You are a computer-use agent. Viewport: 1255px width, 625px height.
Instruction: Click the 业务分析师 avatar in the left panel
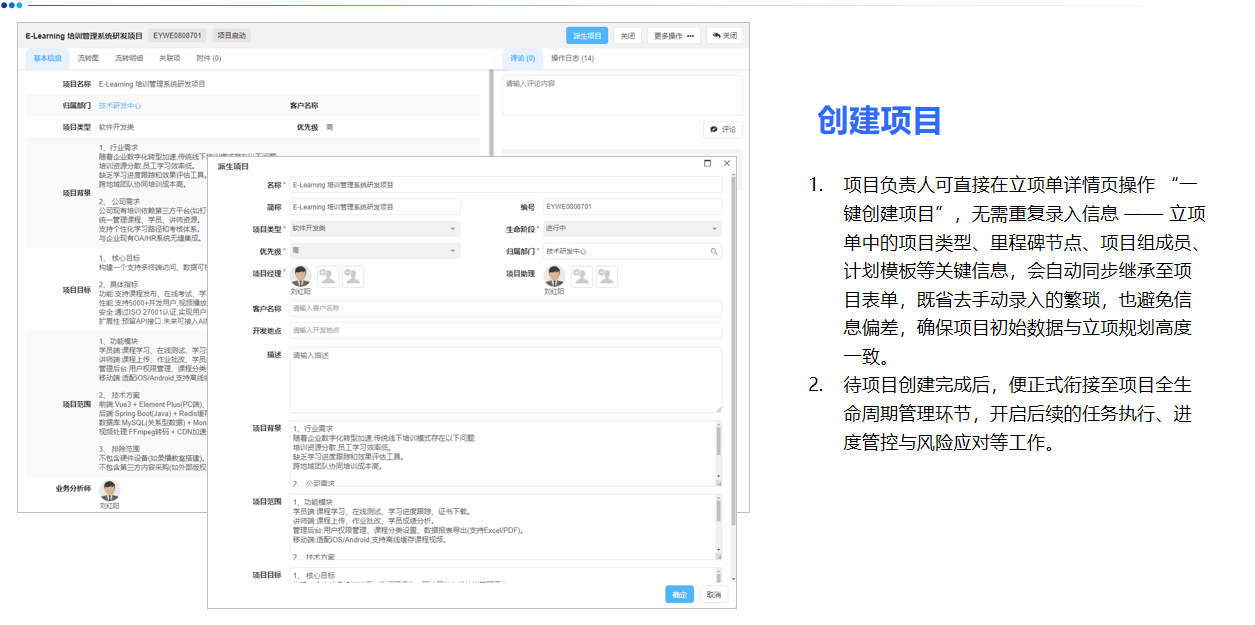110,493
